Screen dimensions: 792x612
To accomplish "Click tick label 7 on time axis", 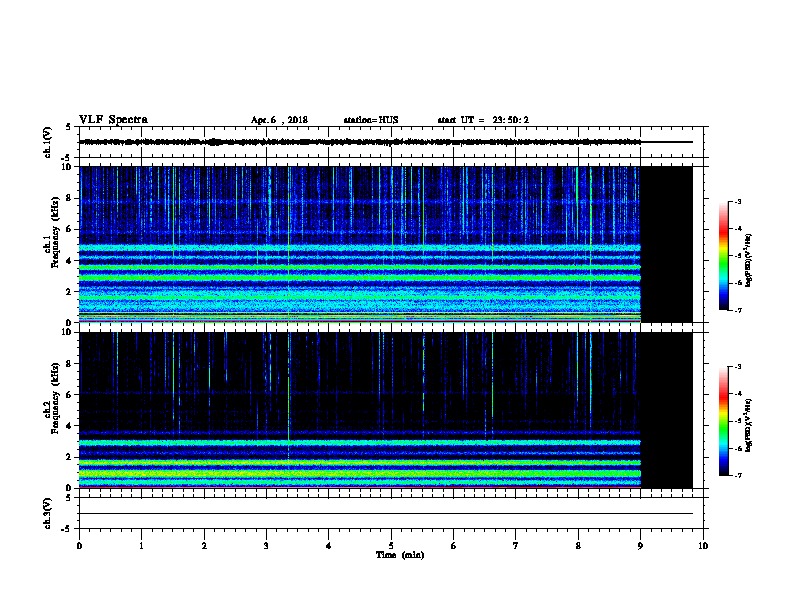I will click(516, 546).
